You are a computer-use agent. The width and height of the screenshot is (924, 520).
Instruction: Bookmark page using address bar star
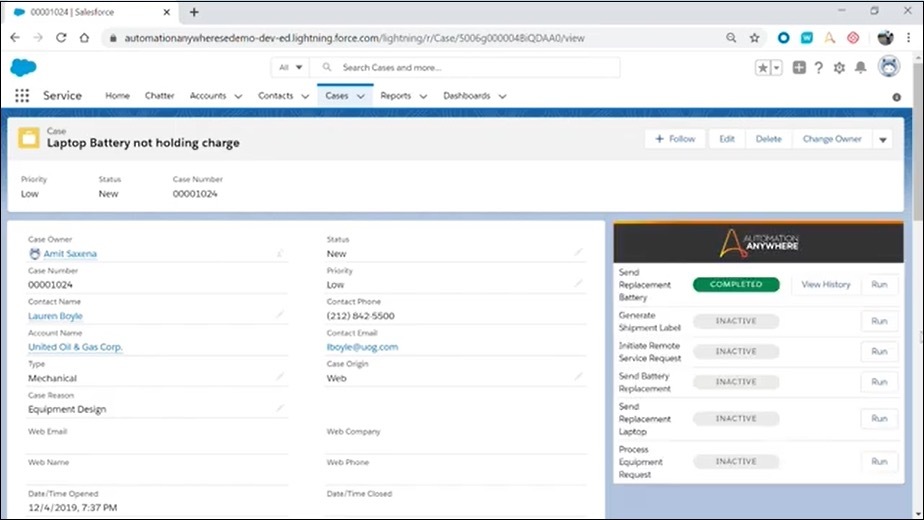754,38
